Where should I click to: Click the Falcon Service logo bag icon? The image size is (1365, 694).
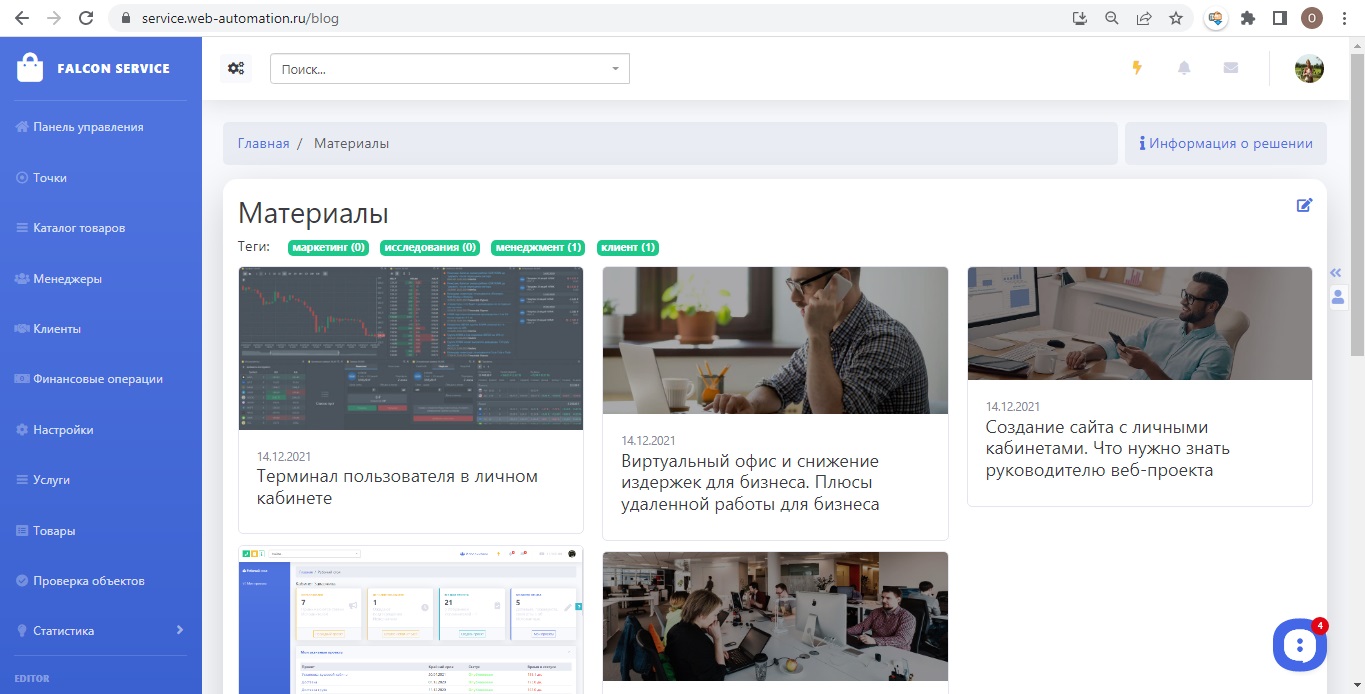click(x=31, y=68)
